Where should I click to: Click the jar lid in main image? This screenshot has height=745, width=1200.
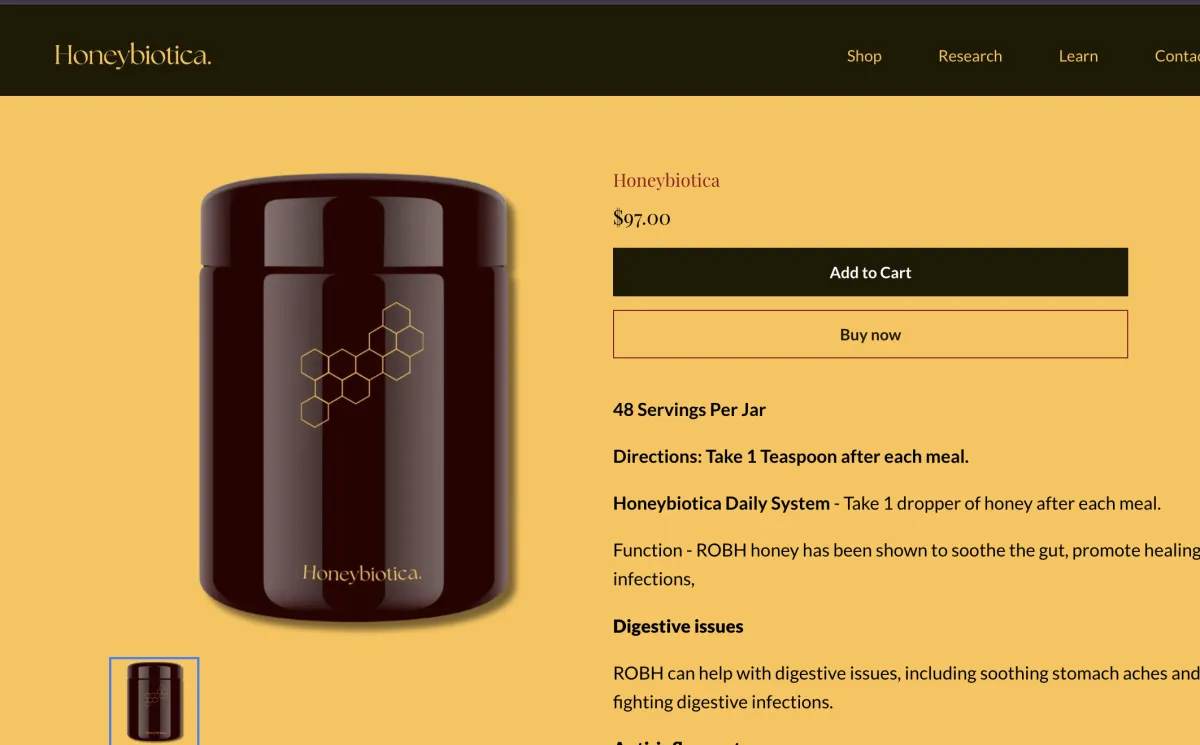[x=354, y=220]
